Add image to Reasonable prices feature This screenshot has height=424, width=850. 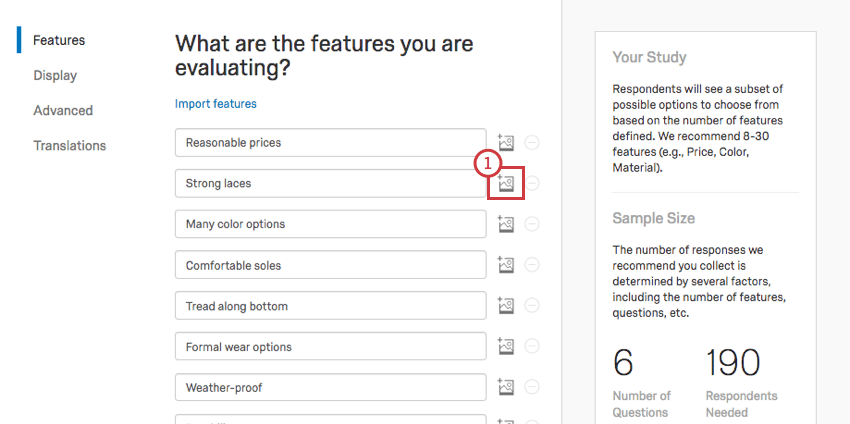click(x=506, y=143)
